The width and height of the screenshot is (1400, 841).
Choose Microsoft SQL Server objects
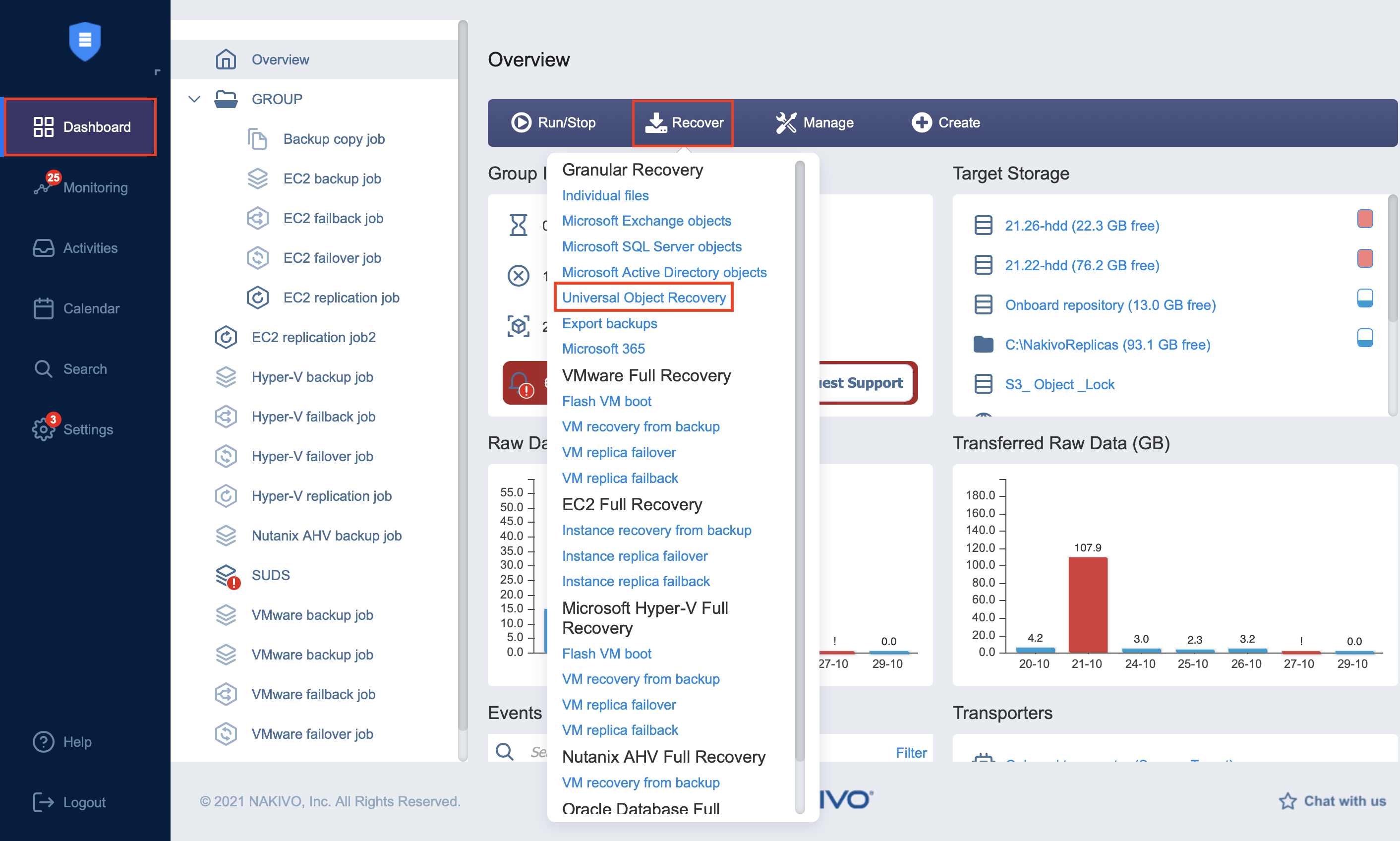click(651, 246)
